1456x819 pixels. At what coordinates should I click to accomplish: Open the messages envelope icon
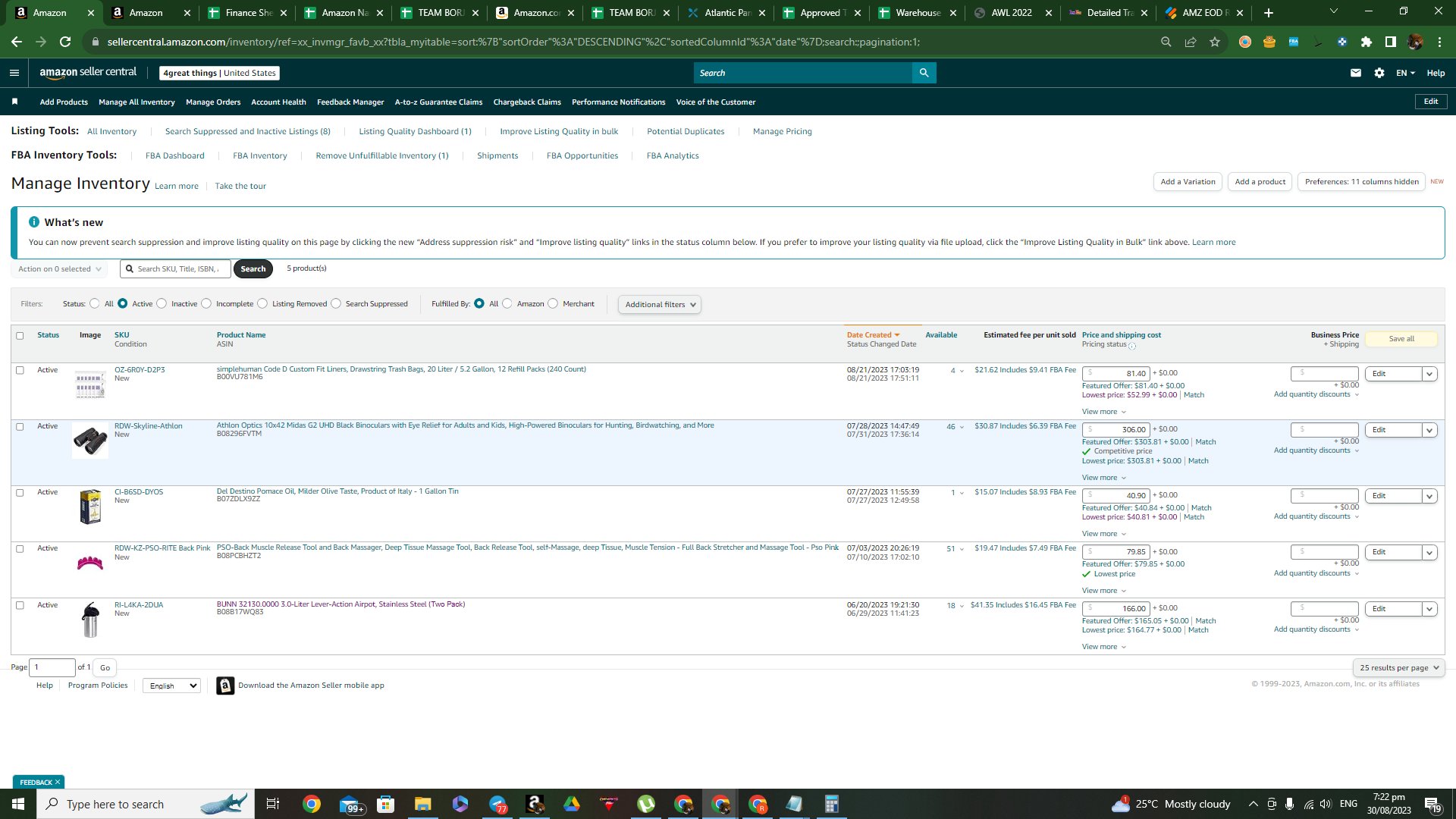tap(1356, 73)
